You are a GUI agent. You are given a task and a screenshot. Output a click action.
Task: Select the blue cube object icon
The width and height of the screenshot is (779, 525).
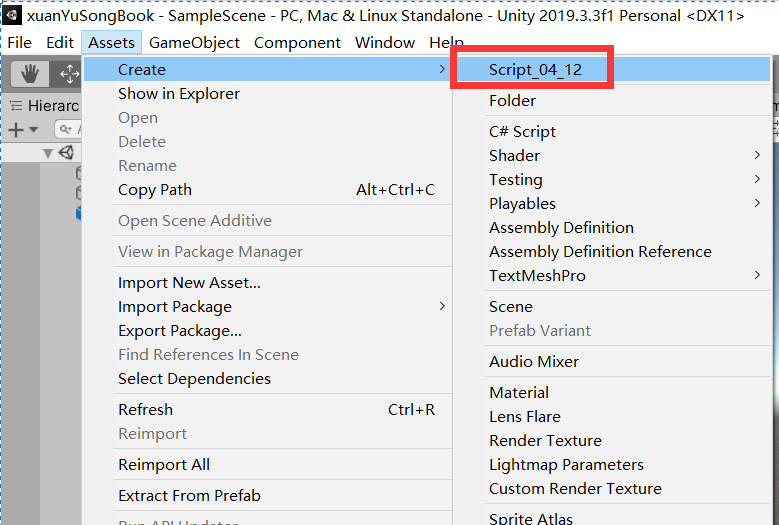(78, 214)
